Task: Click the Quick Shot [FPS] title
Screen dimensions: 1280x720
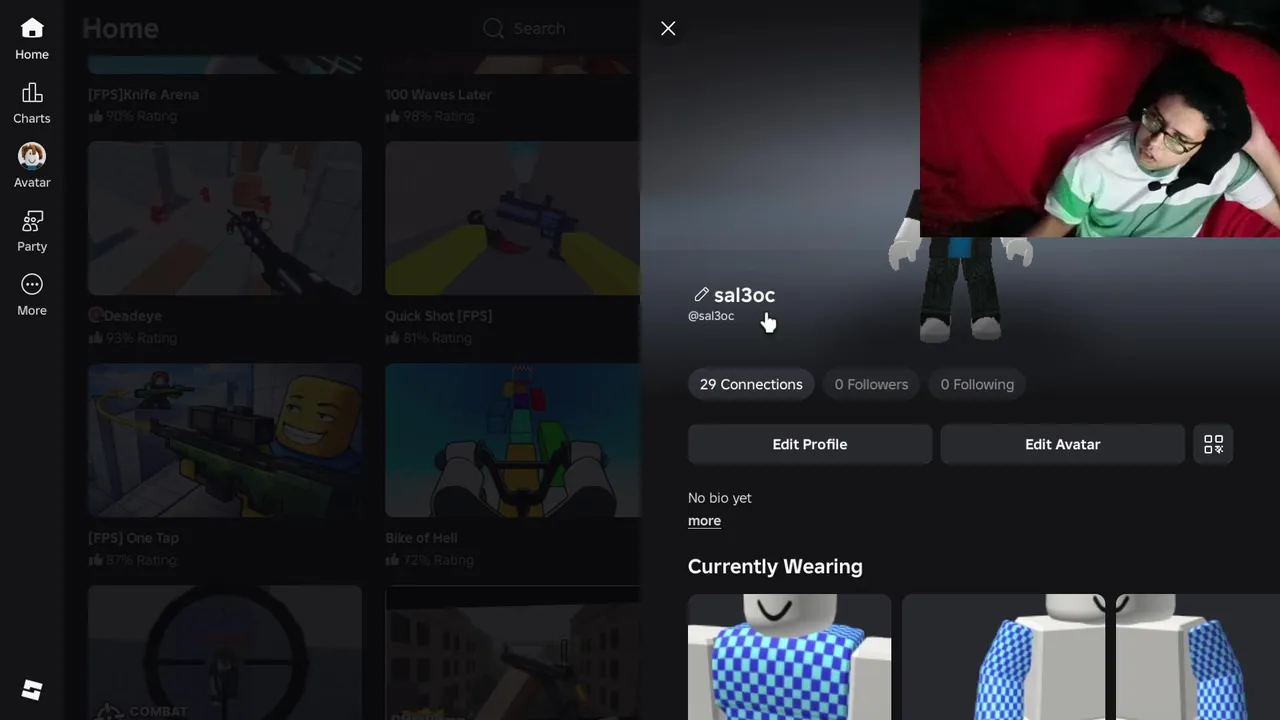Action: click(x=438, y=316)
